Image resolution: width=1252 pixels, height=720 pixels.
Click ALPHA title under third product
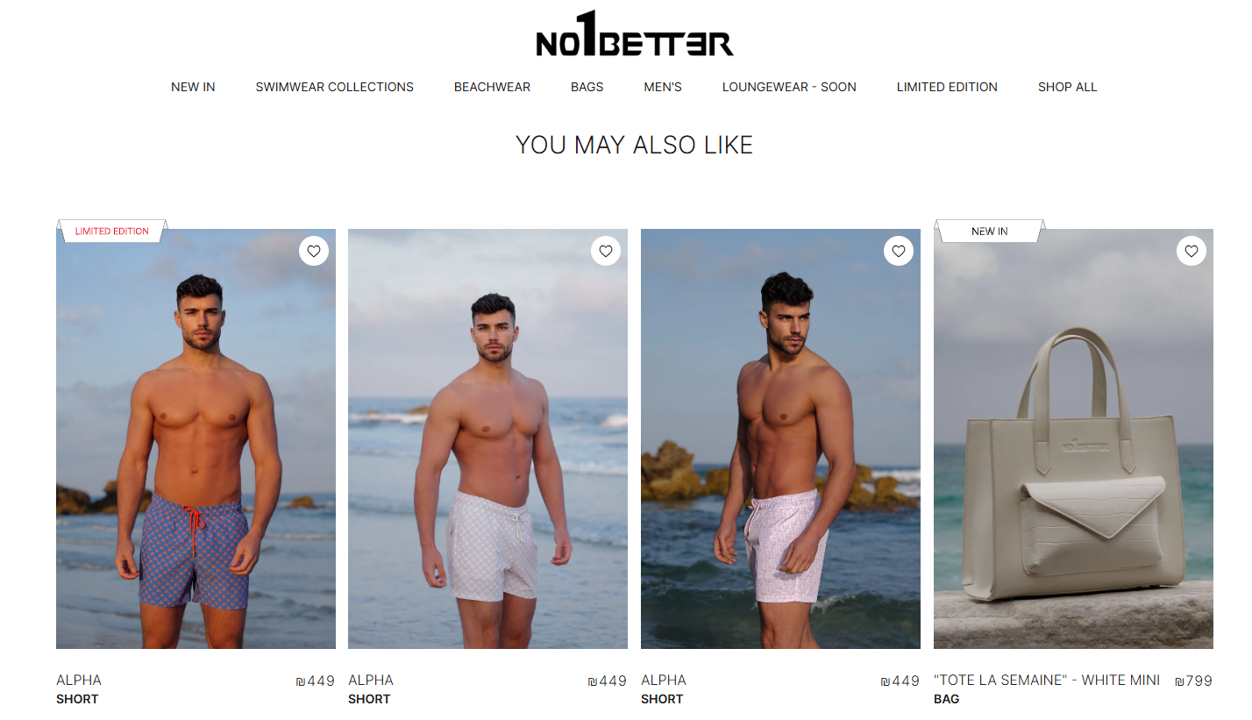(664, 680)
